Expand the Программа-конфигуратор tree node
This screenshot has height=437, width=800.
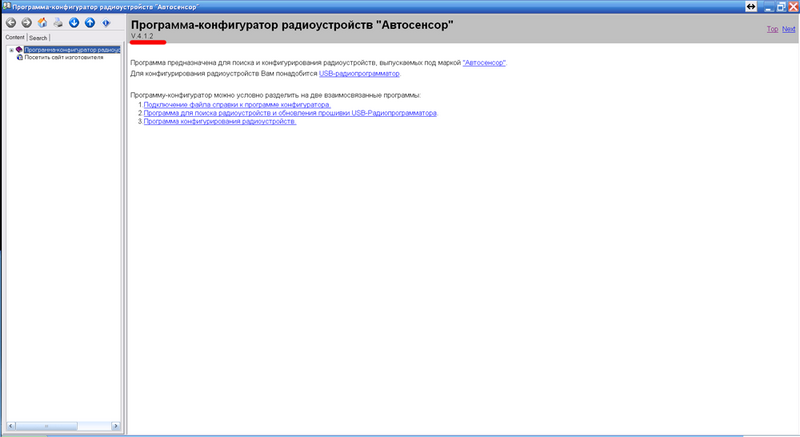point(11,50)
